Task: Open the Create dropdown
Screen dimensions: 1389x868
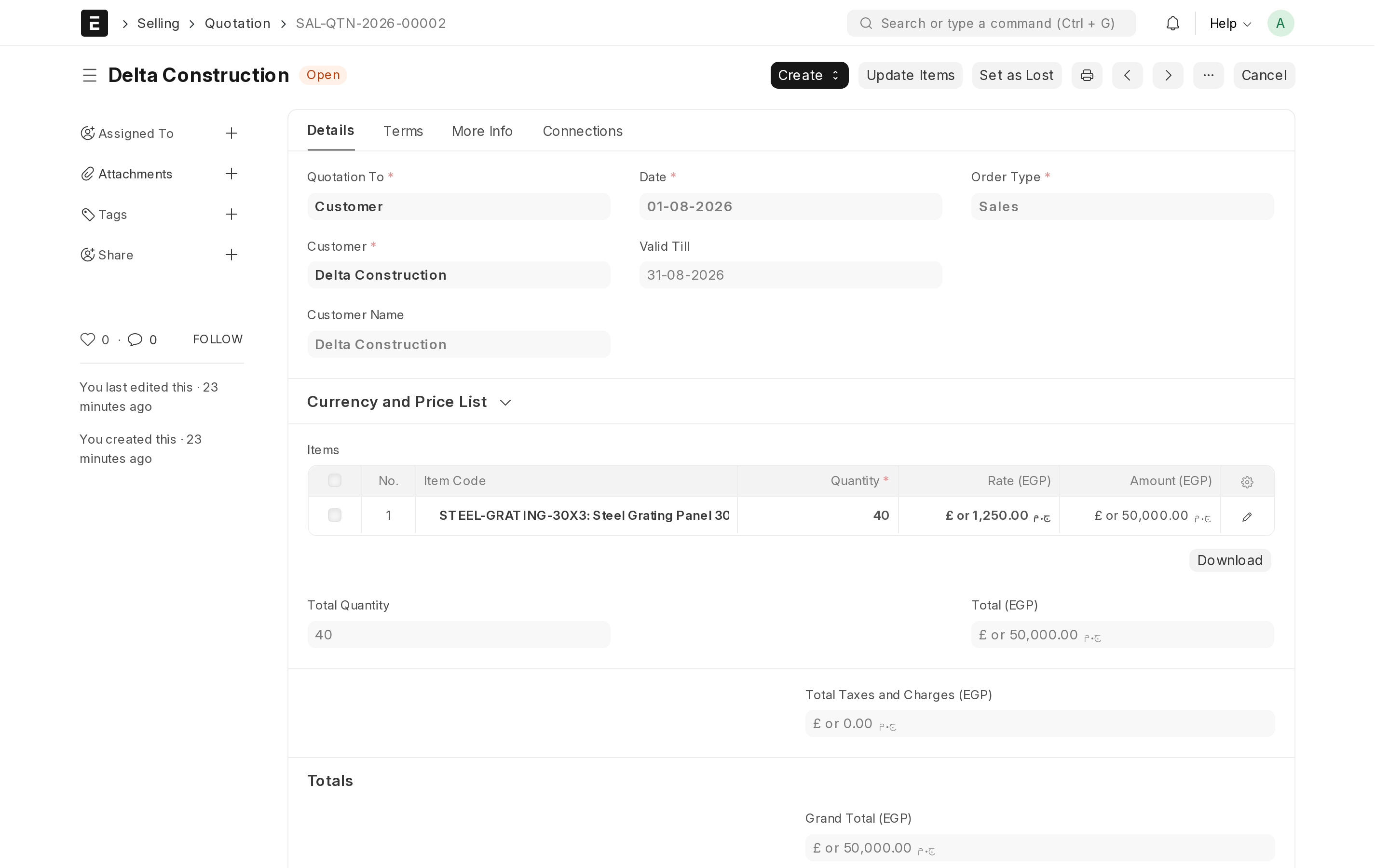Action: tap(809, 75)
